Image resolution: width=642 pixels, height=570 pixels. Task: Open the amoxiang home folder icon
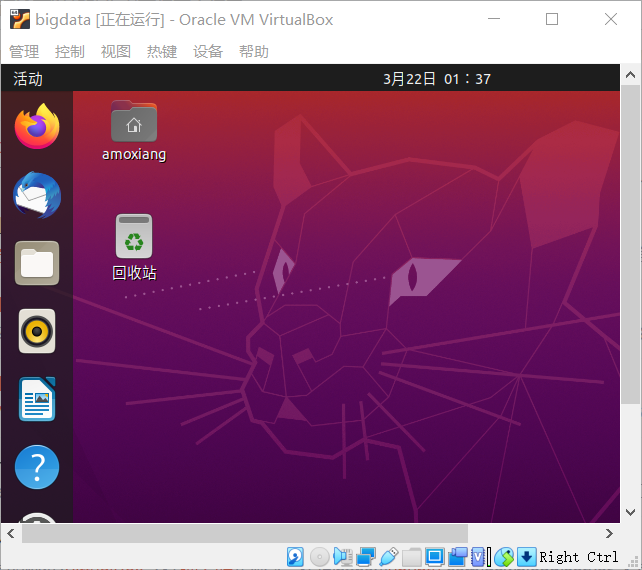[x=134, y=131]
